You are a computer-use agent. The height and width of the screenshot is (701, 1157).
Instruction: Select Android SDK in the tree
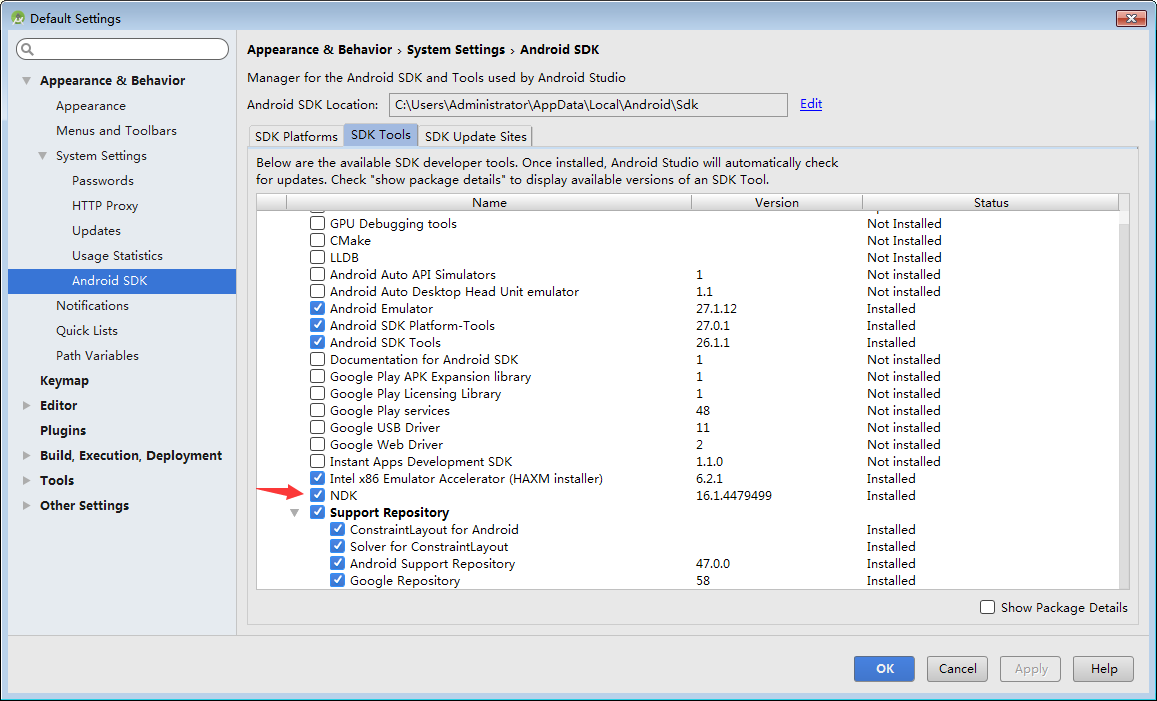[x=122, y=280]
